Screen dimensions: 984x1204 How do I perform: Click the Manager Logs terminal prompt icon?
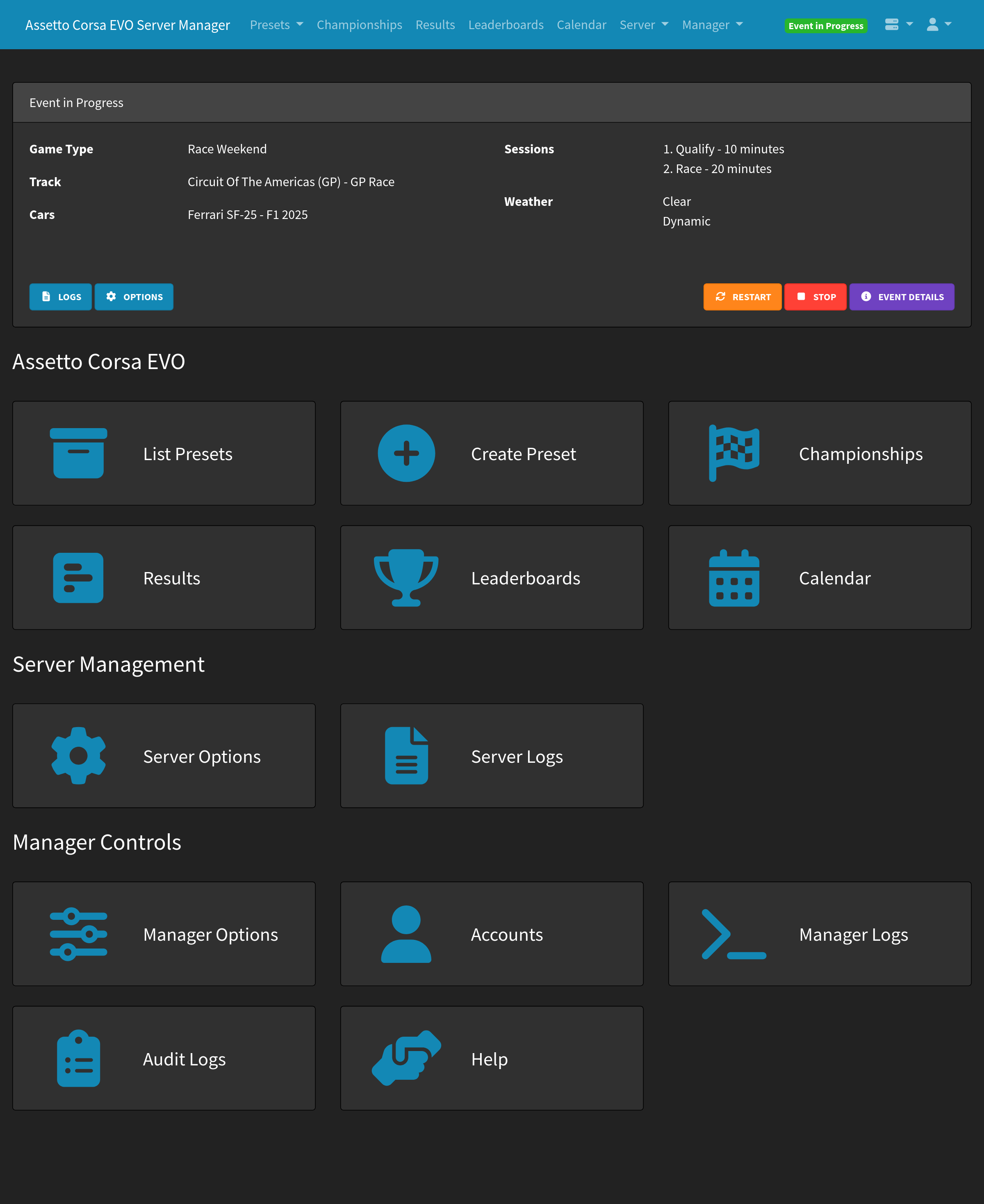(734, 934)
